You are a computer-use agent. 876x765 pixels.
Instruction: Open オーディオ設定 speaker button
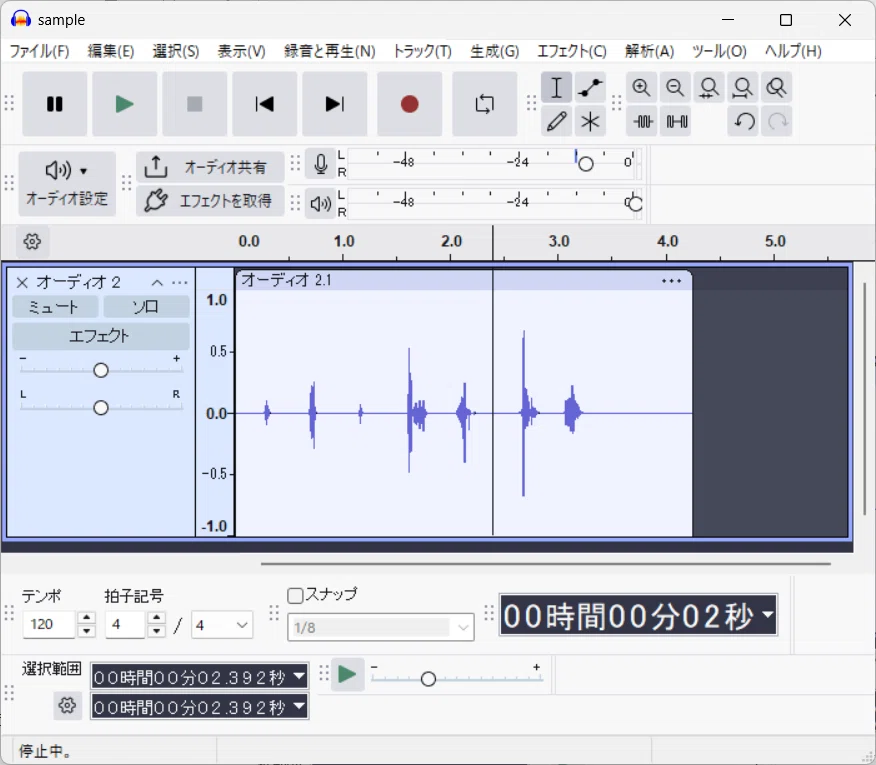67,183
